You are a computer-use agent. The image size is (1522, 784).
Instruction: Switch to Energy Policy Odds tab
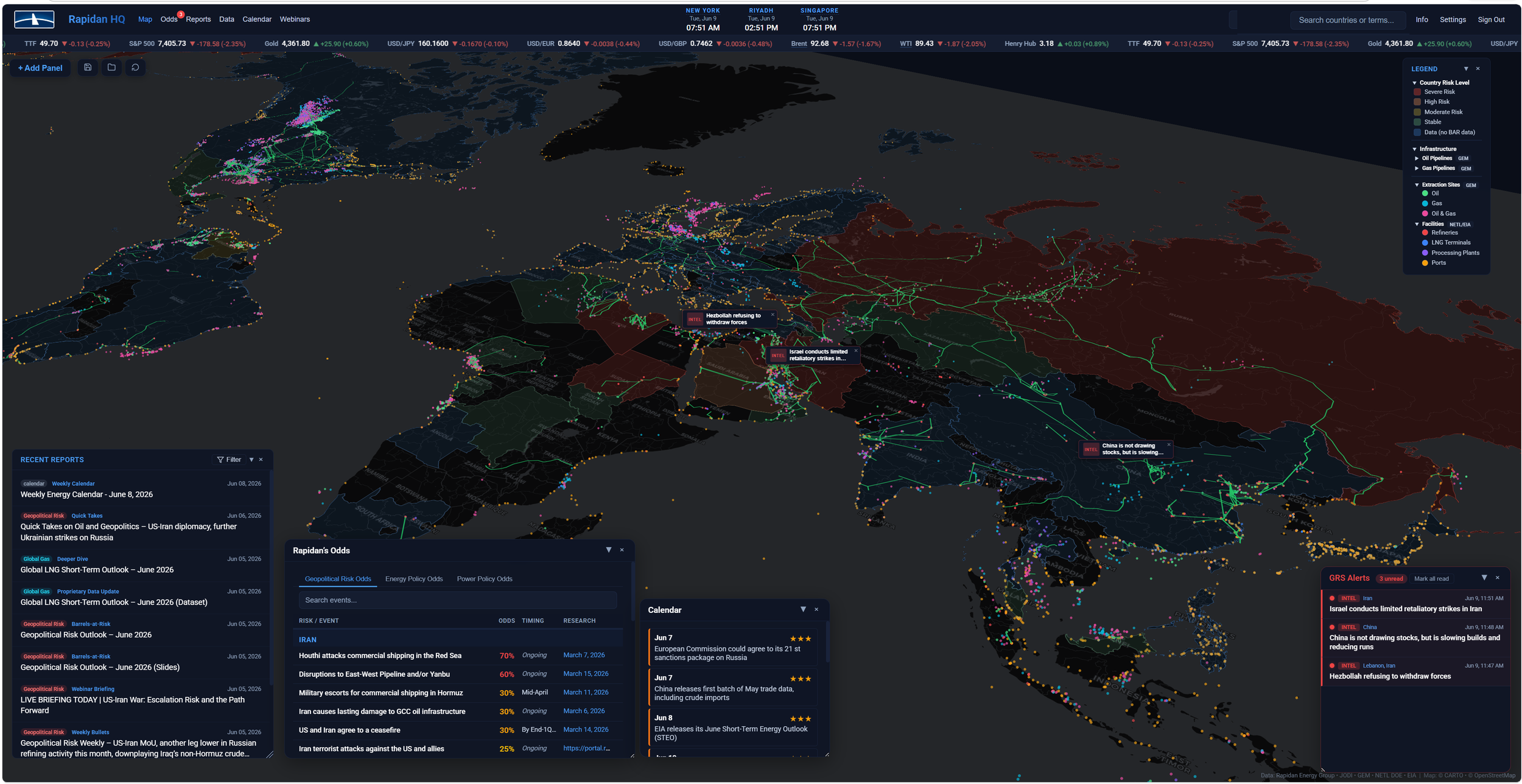point(414,579)
